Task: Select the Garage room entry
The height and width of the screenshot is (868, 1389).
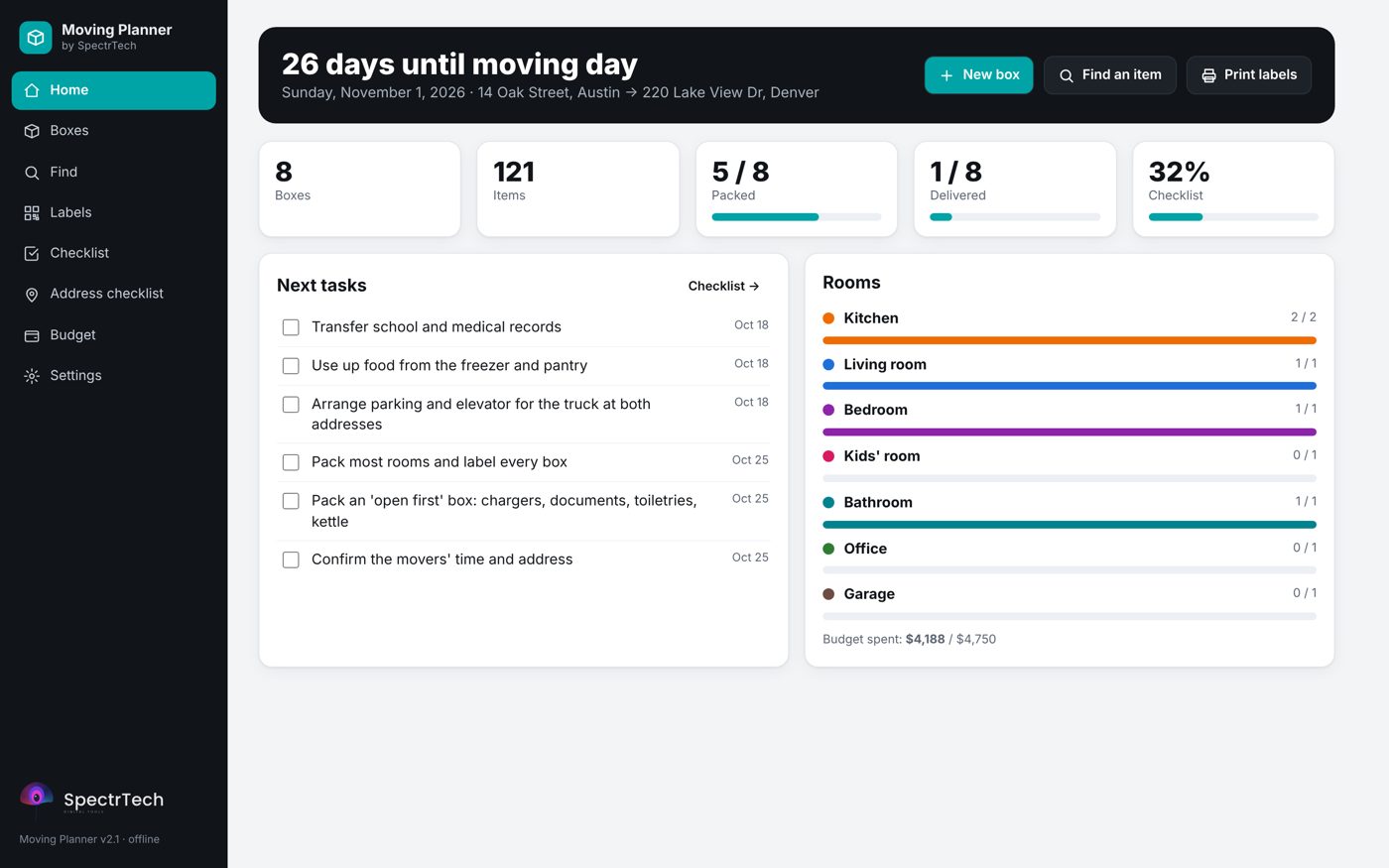Action: [1070, 602]
